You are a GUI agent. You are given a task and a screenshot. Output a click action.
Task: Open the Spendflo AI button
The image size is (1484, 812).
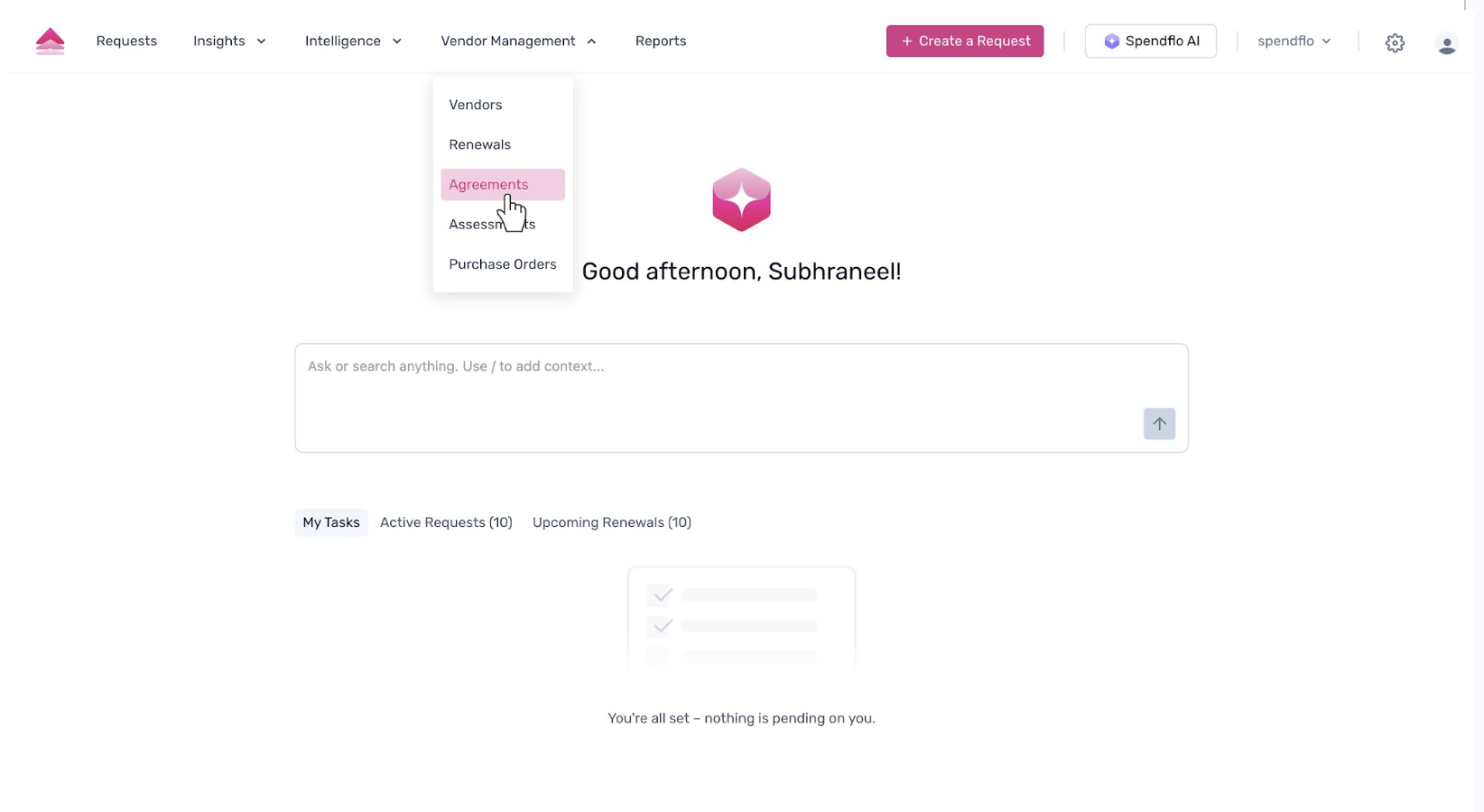pyautogui.click(x=1150, y=42)
